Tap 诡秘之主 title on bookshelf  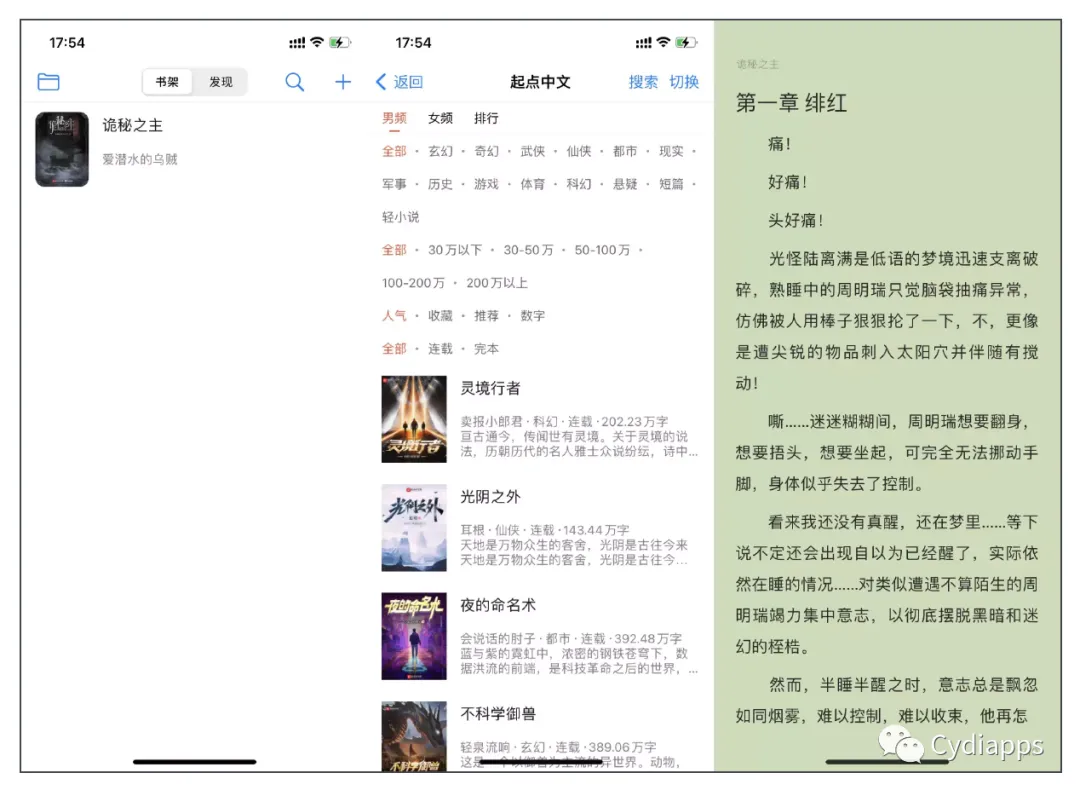click(132, 125)
